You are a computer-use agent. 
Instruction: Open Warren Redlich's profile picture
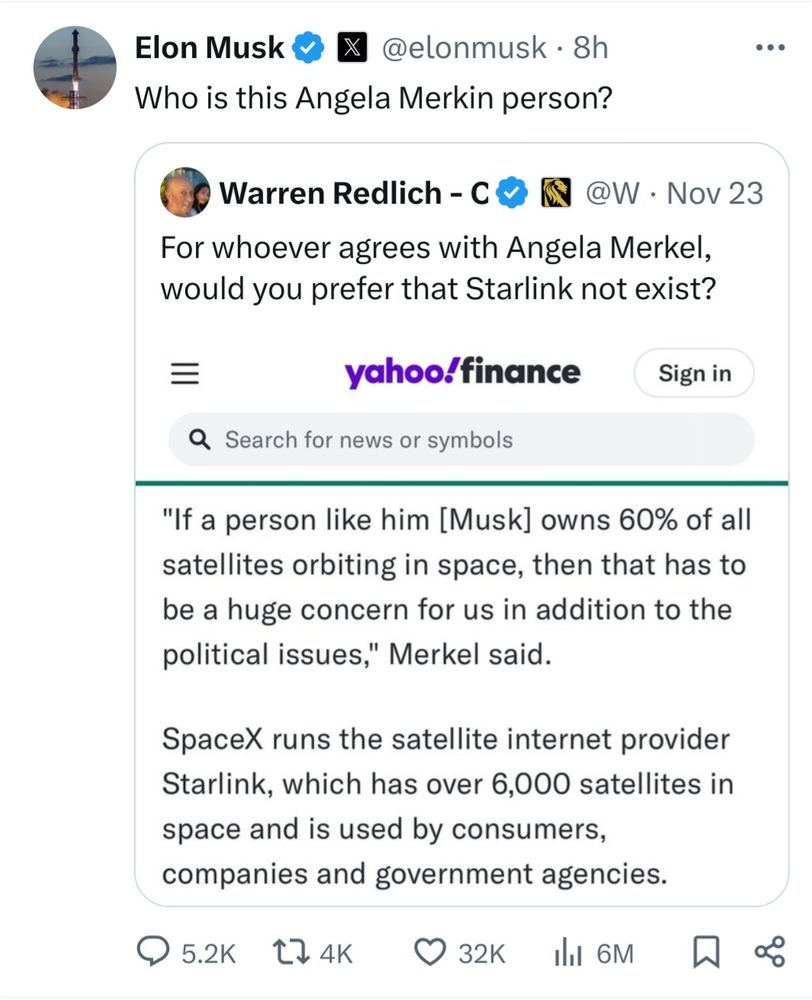tap(185, 193)
